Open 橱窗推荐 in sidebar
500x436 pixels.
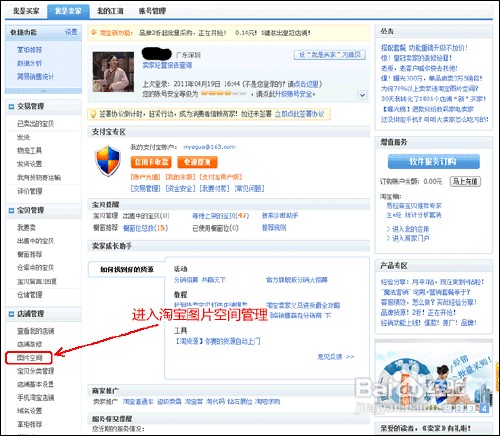tap(30, 254)
